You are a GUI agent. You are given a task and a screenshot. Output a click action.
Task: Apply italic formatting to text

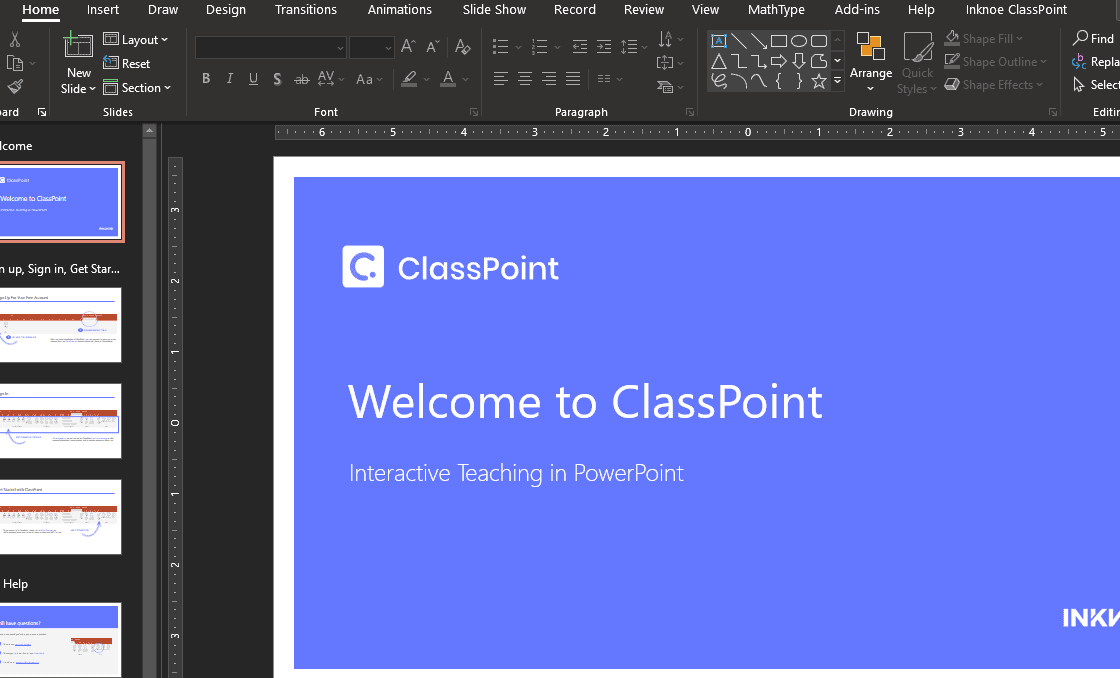229,78
